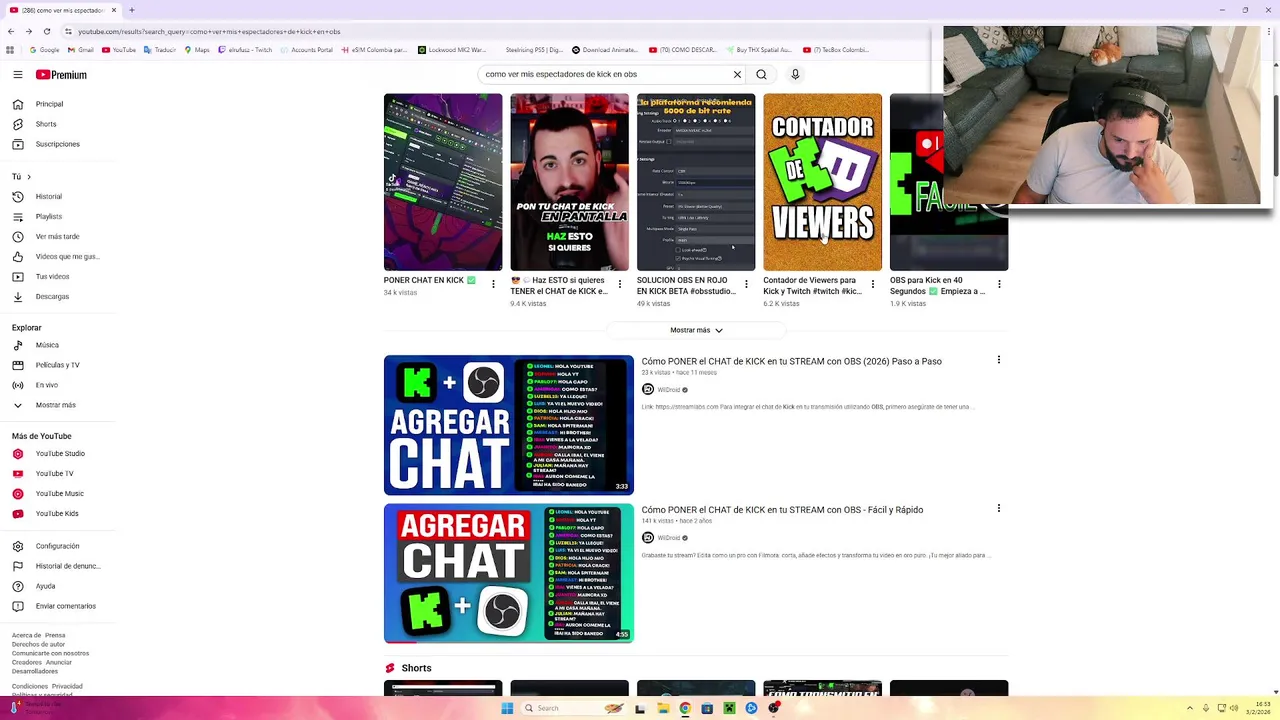Expand shorts shelf with Mostrar más
The width and height of the screenshot is (1280, 720).
696,330
